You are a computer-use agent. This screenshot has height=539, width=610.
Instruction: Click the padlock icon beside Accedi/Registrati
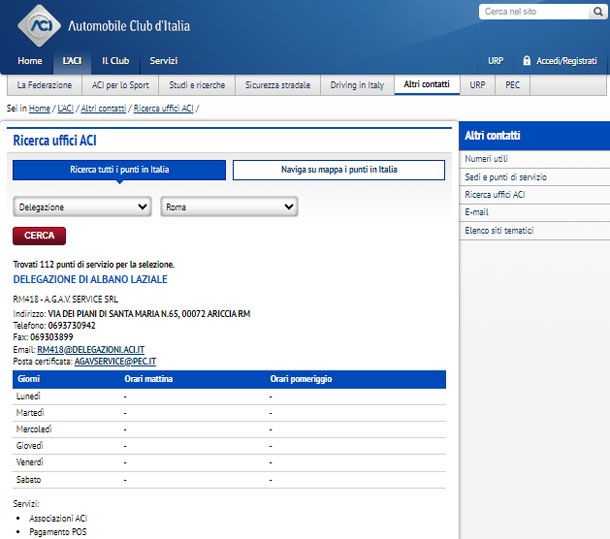coord(527,60)
